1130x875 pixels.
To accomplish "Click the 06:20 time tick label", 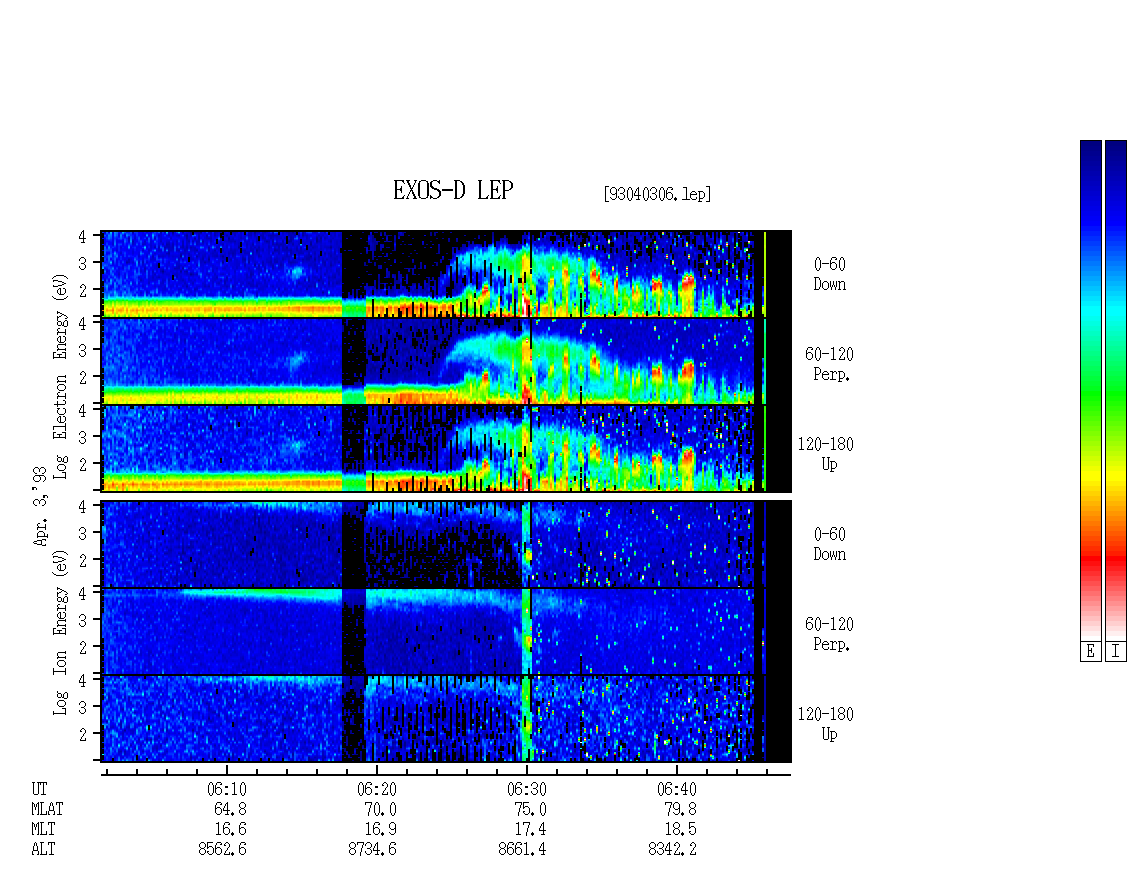I will coord(376,789).
